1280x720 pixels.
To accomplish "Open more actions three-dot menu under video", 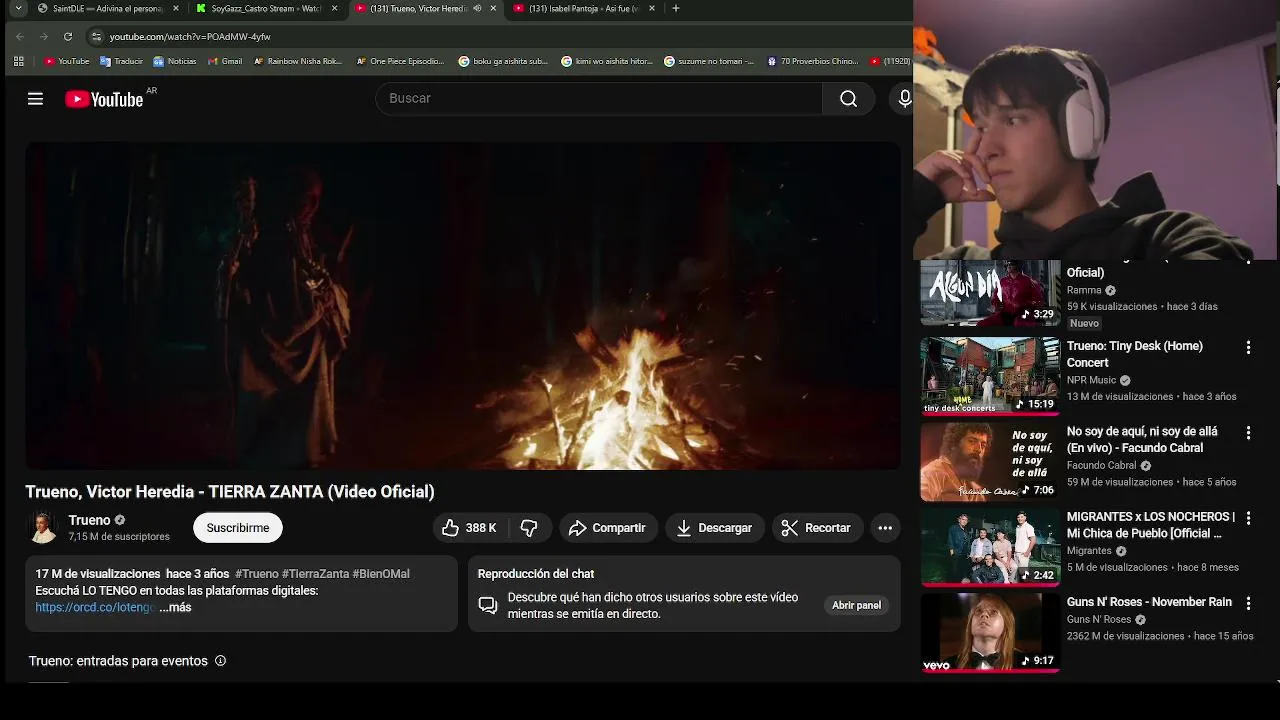I will click(x=885, y=528).
